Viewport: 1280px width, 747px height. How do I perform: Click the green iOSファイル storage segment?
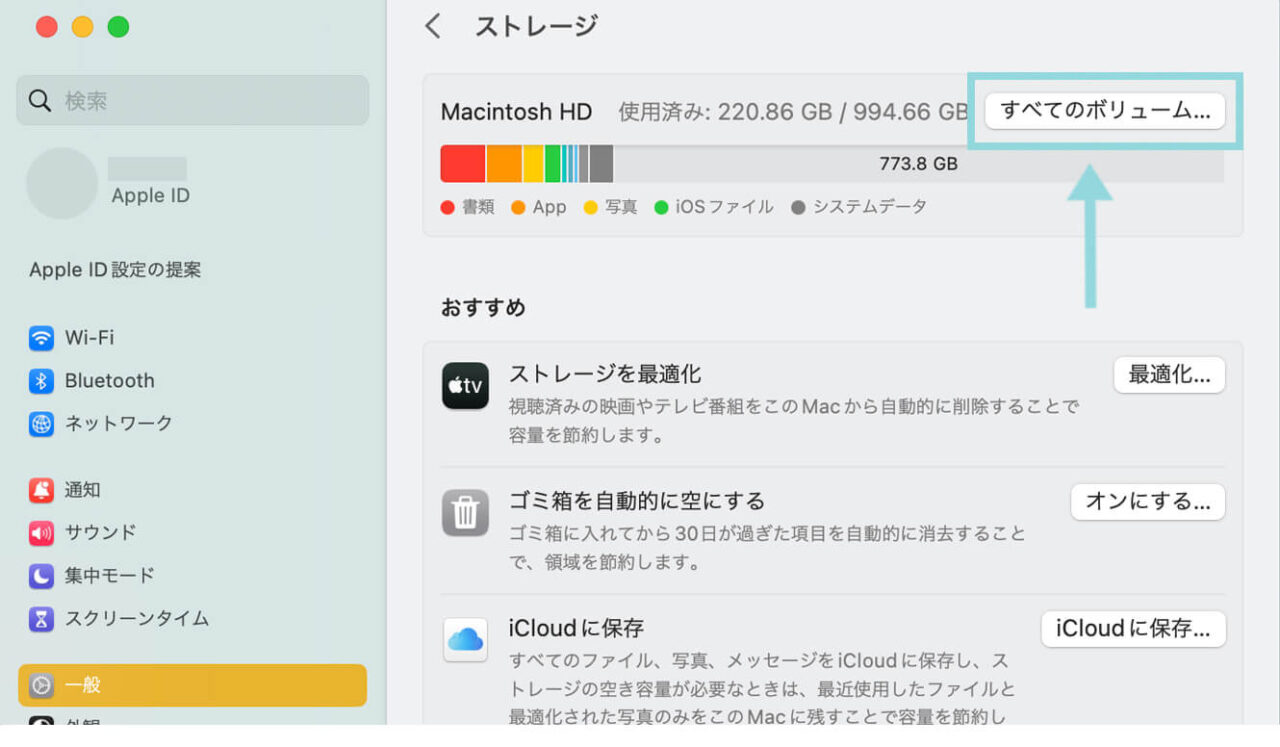click(552, 163)
